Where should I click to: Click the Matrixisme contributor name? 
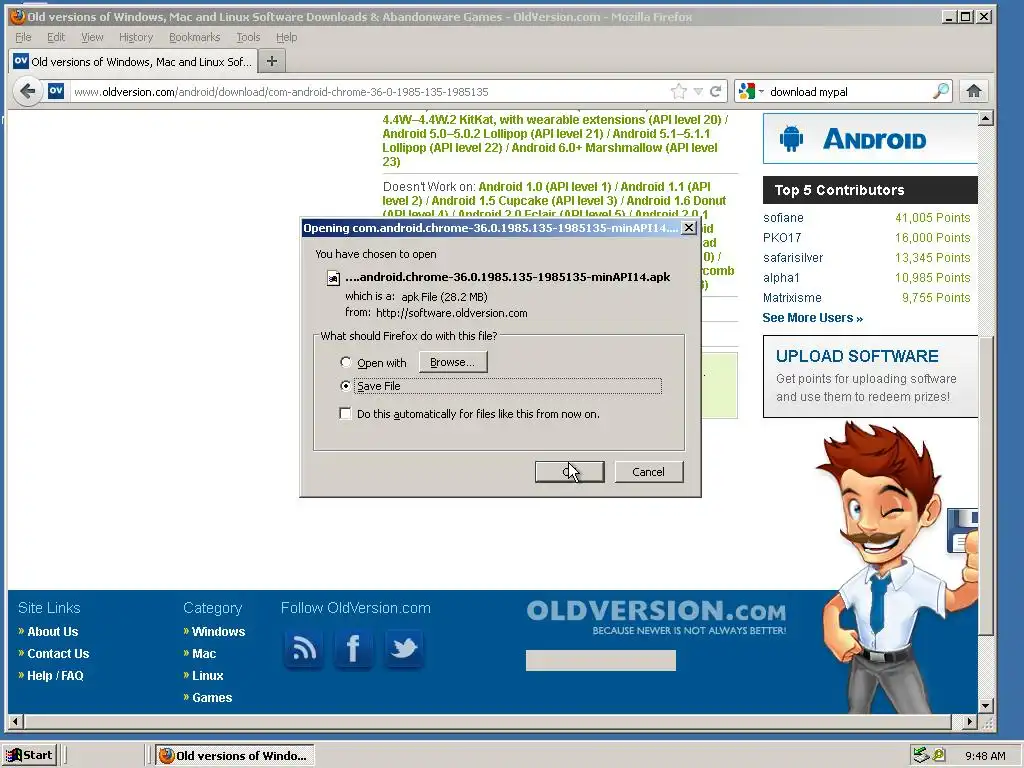coord(792,298)
